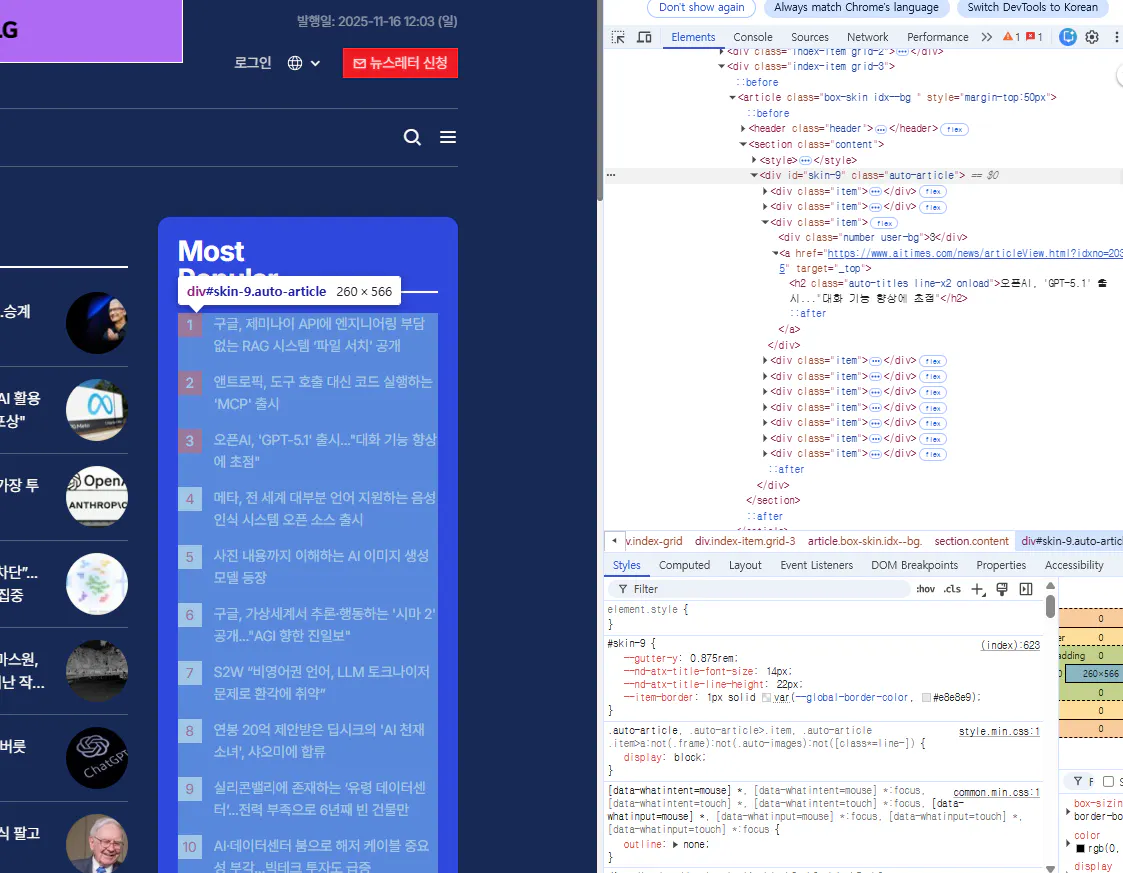The image size is (1123, 873).
Task: Collapse the div#skin-9 auto-article node
Action: point(754,175)
